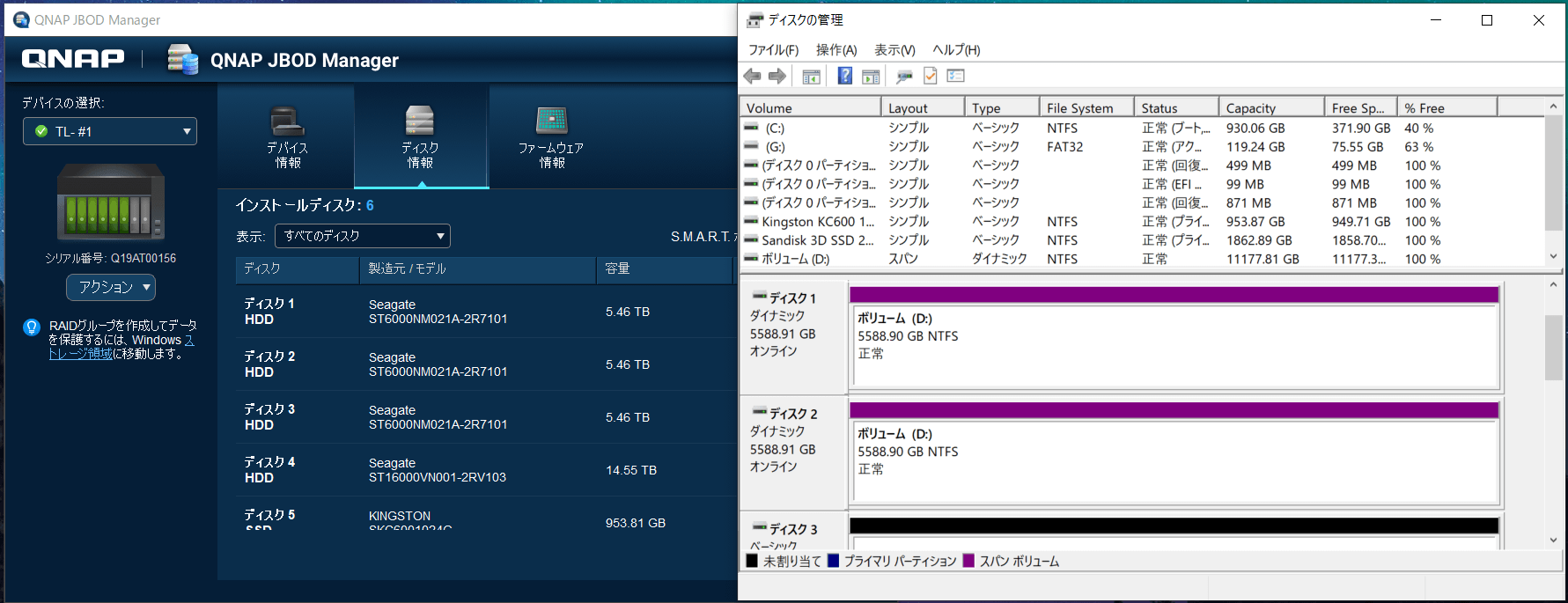Sort by the Layout column header
The image size is (1568, 603).
click(923, 108)
